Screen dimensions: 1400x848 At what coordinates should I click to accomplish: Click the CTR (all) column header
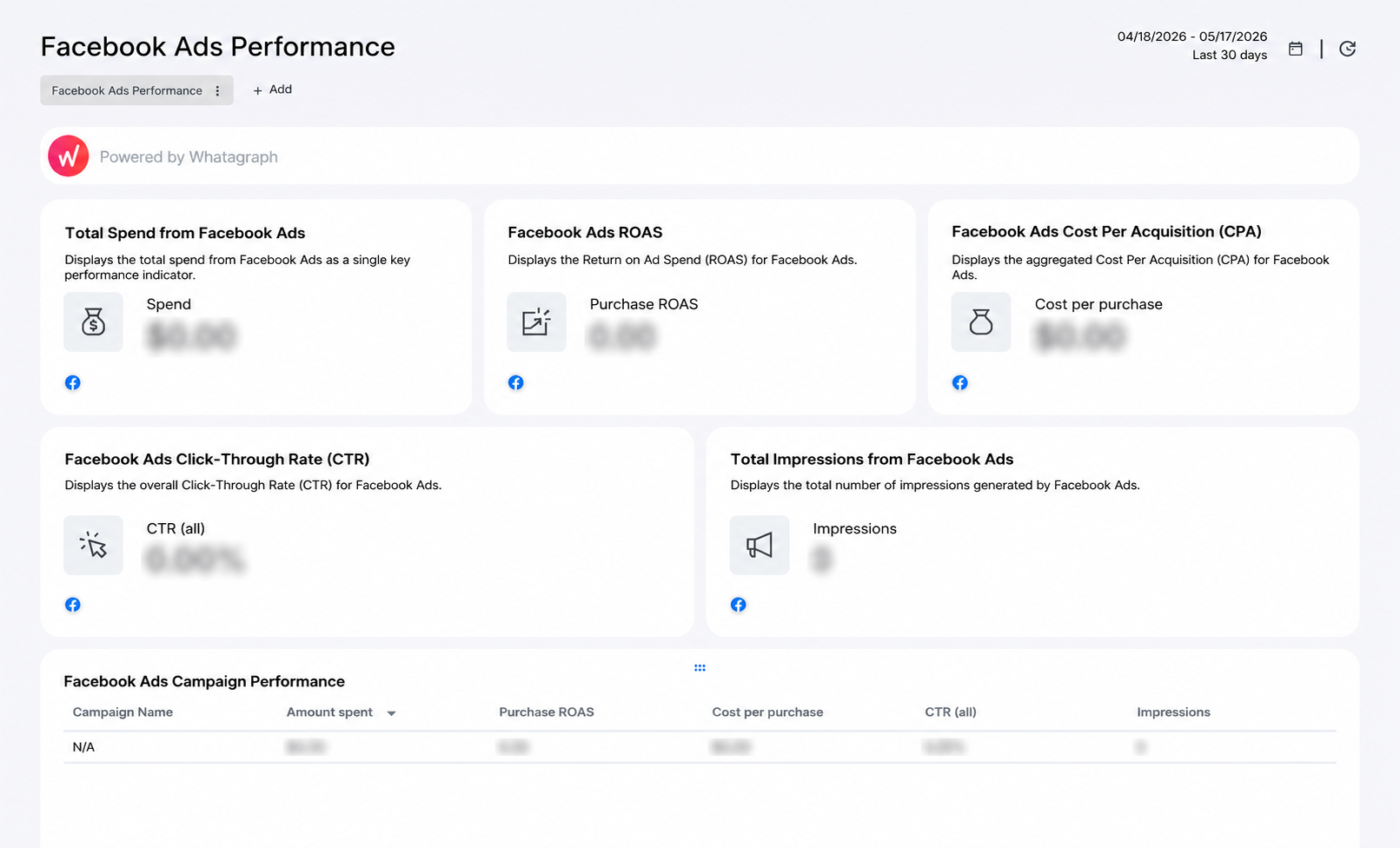click(x=951, y=712)
